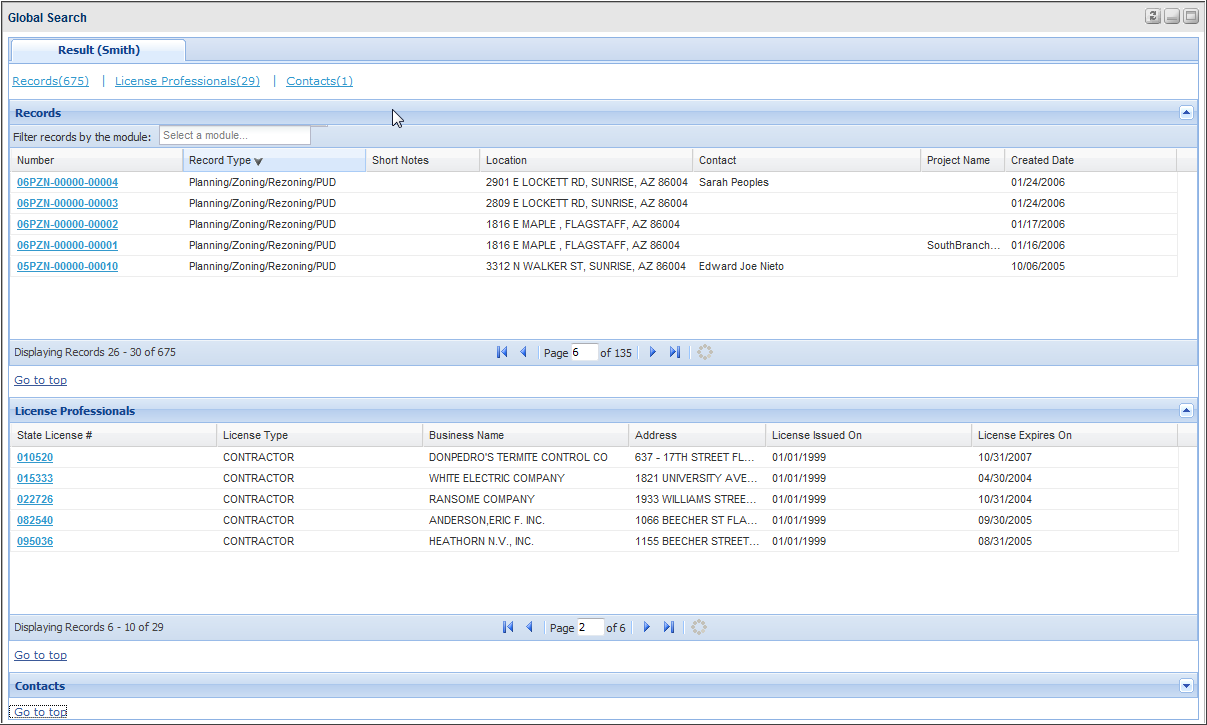This screenshot has height=725, width=1207.
Task: Go to next page of Records
Action: pyautogui.click(x=653, y=352)
